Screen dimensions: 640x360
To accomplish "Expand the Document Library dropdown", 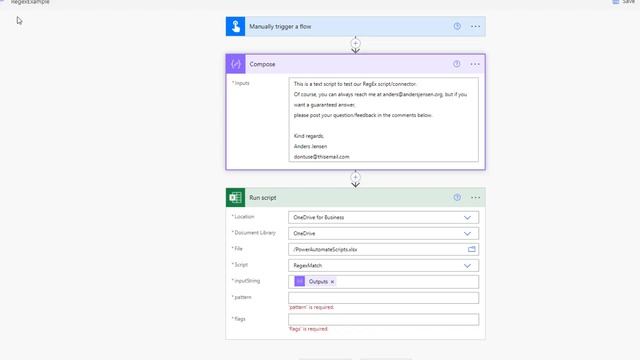I will pyautogui.click(x=467, y=233).
